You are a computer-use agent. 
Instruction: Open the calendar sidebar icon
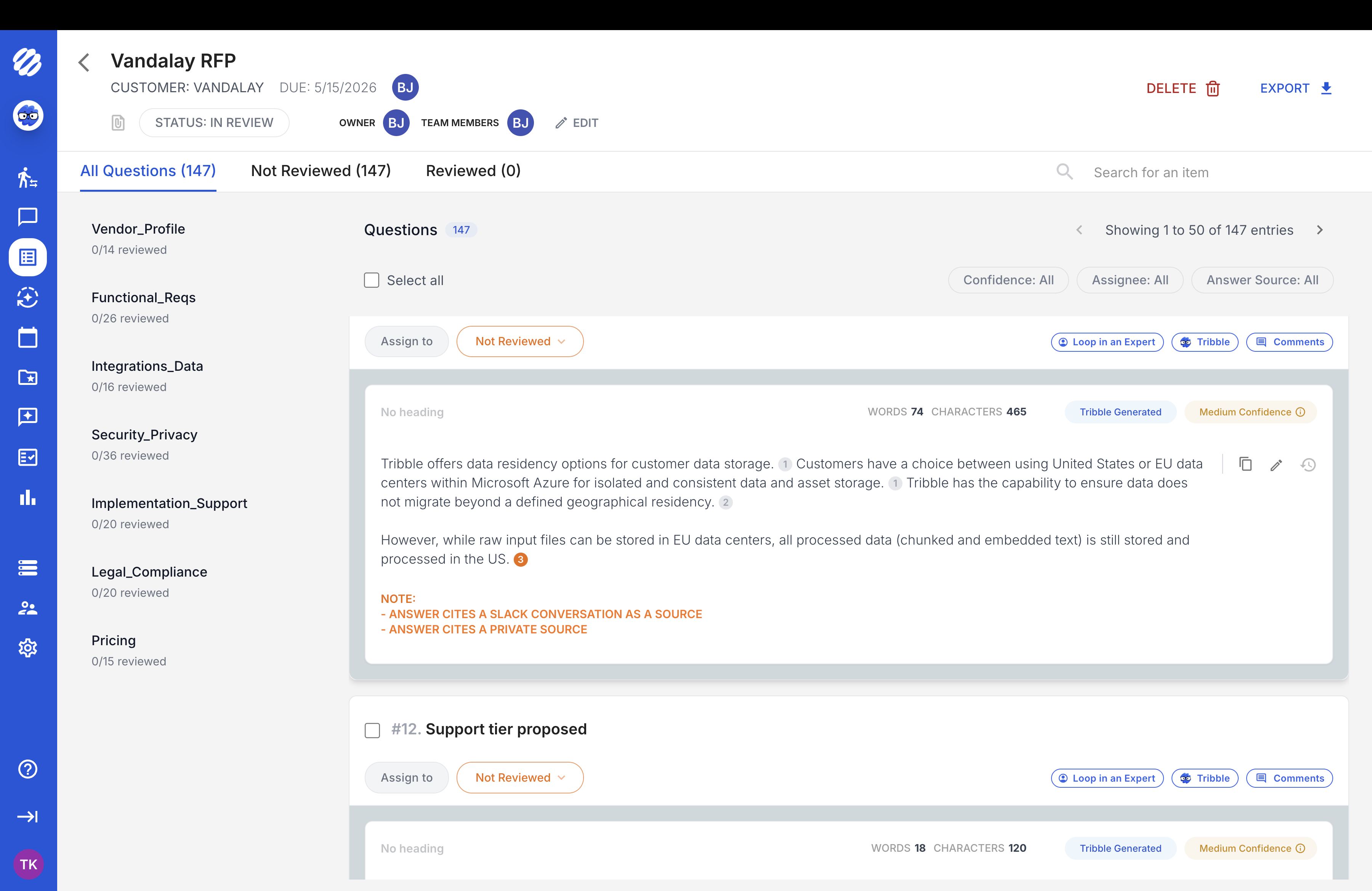click(x=28, y=337)
